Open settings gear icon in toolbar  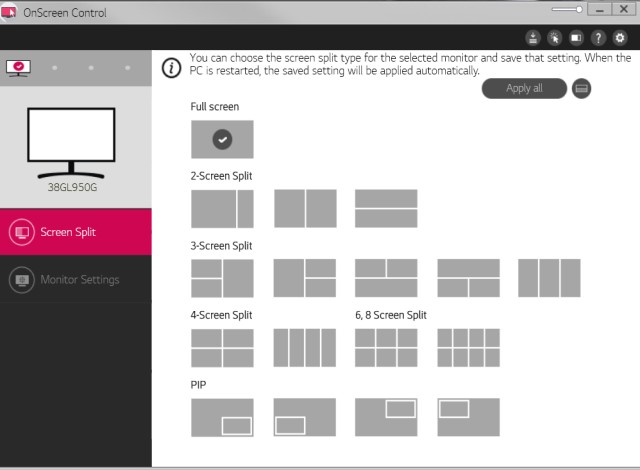coord(620,38)
